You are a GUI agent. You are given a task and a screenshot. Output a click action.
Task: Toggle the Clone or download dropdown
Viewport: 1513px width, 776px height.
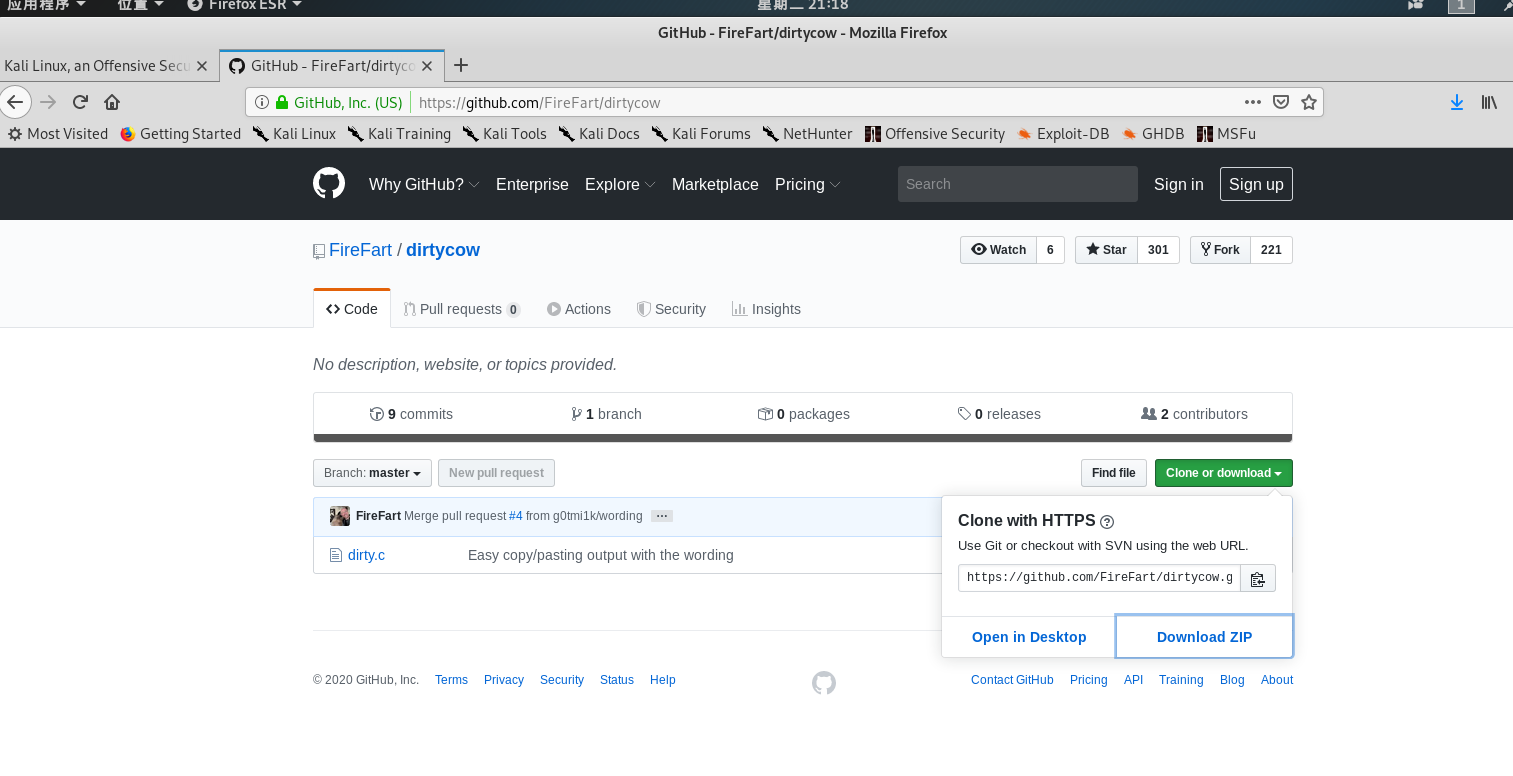[x=1223, y=473]
